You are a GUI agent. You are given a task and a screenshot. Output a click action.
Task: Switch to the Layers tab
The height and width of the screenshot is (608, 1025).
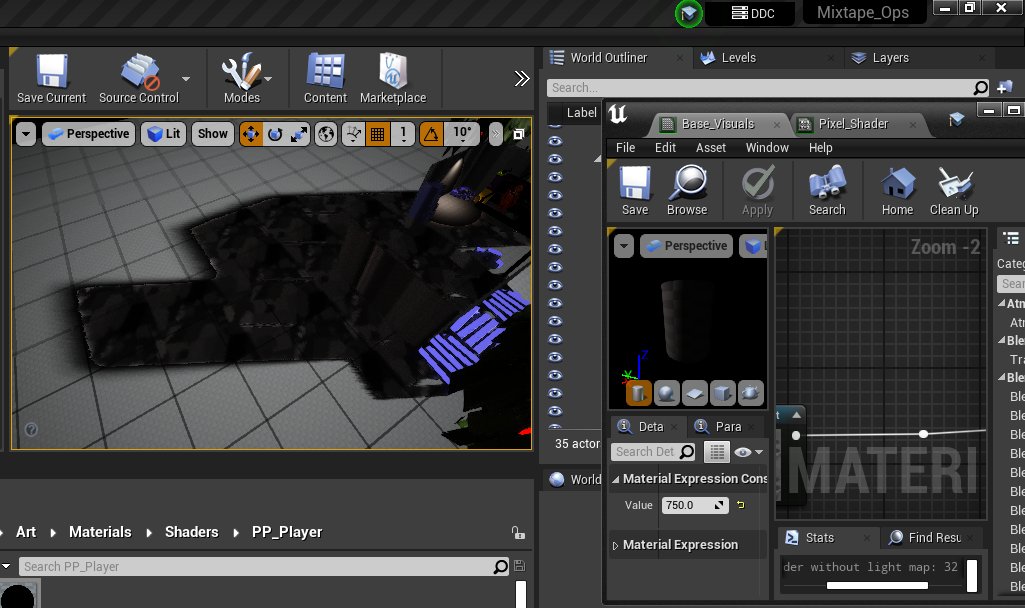tap(890, 58)
